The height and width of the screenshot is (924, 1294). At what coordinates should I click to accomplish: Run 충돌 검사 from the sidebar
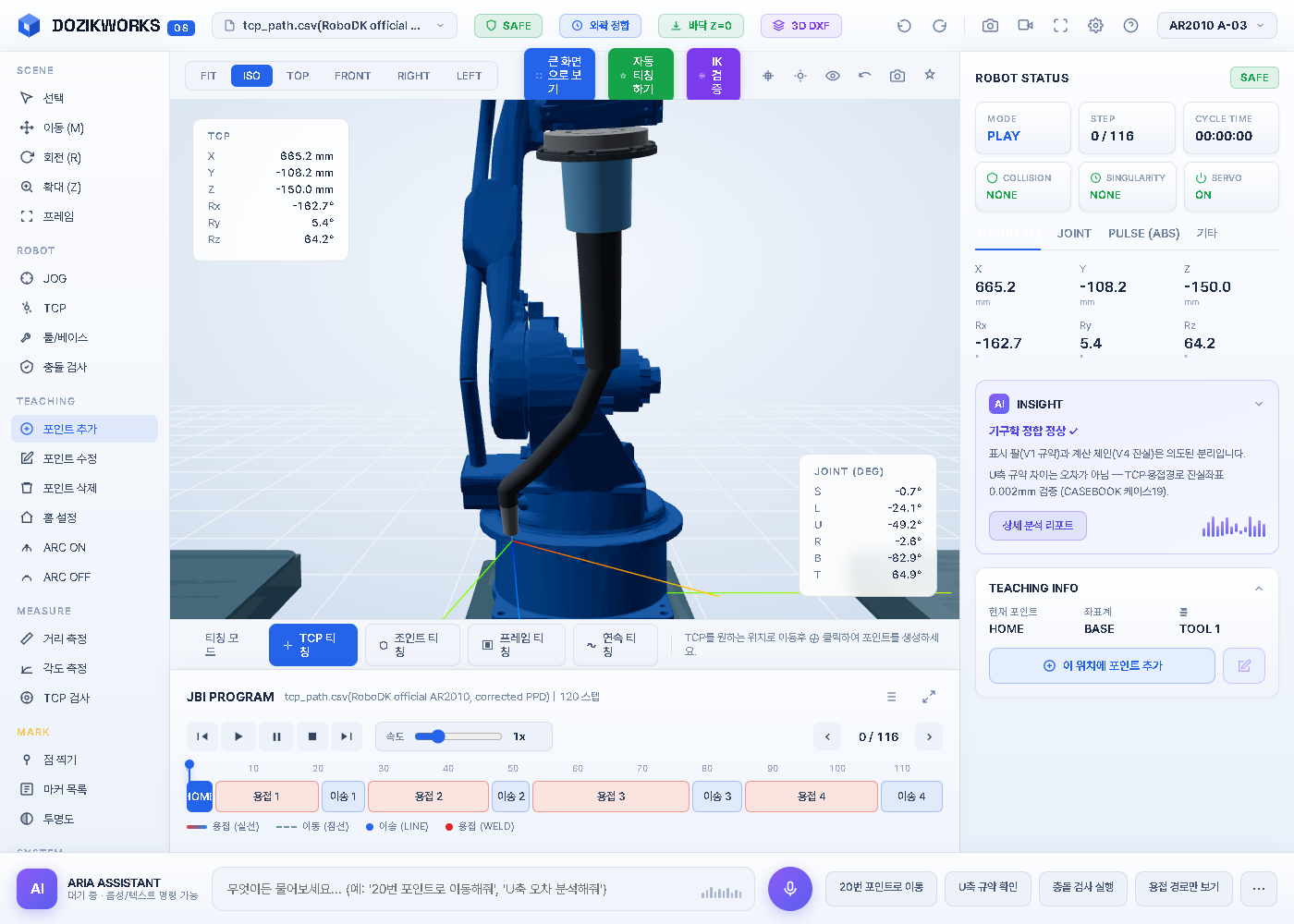tap(84, 367)
